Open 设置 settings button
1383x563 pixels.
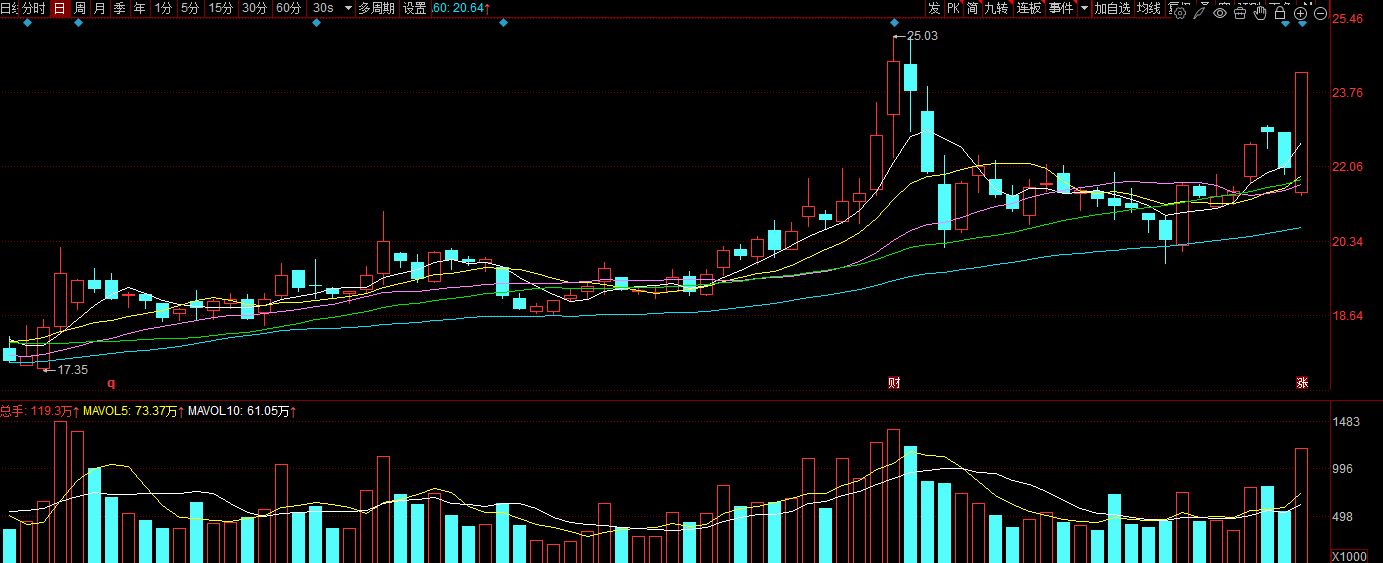tap(414, 8)
